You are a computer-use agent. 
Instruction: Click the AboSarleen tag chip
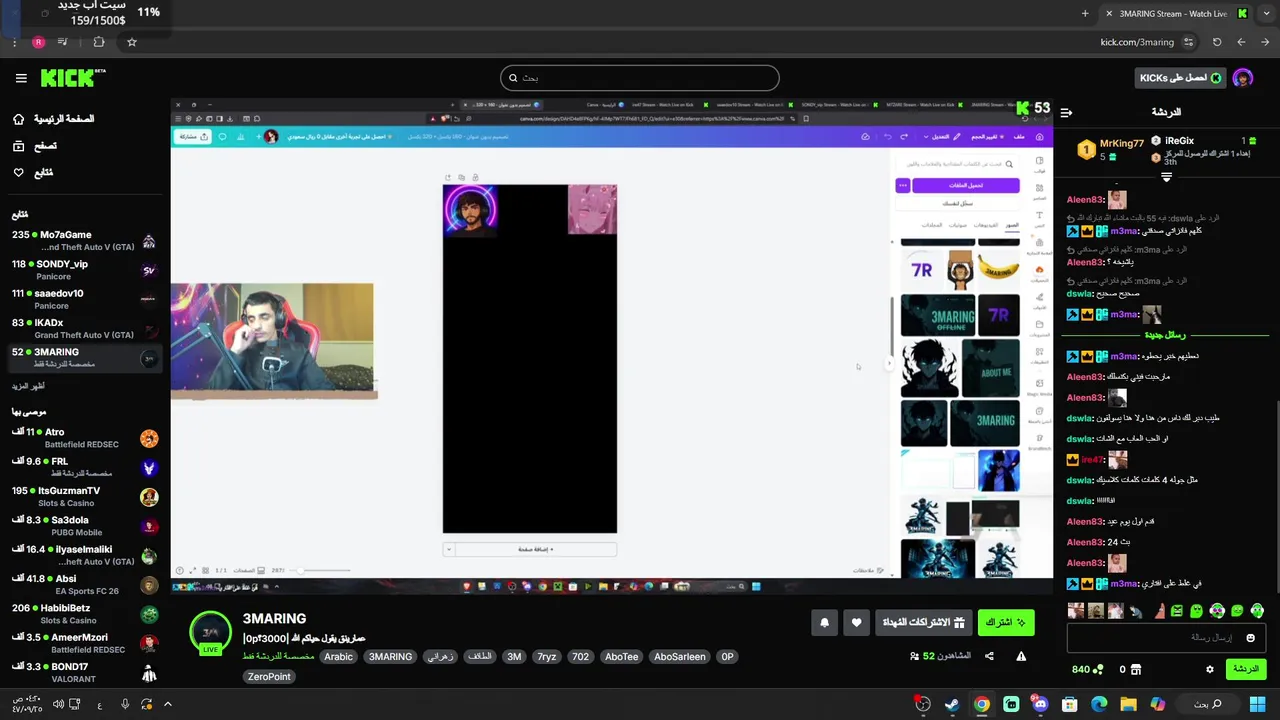(x=680, y=657)
